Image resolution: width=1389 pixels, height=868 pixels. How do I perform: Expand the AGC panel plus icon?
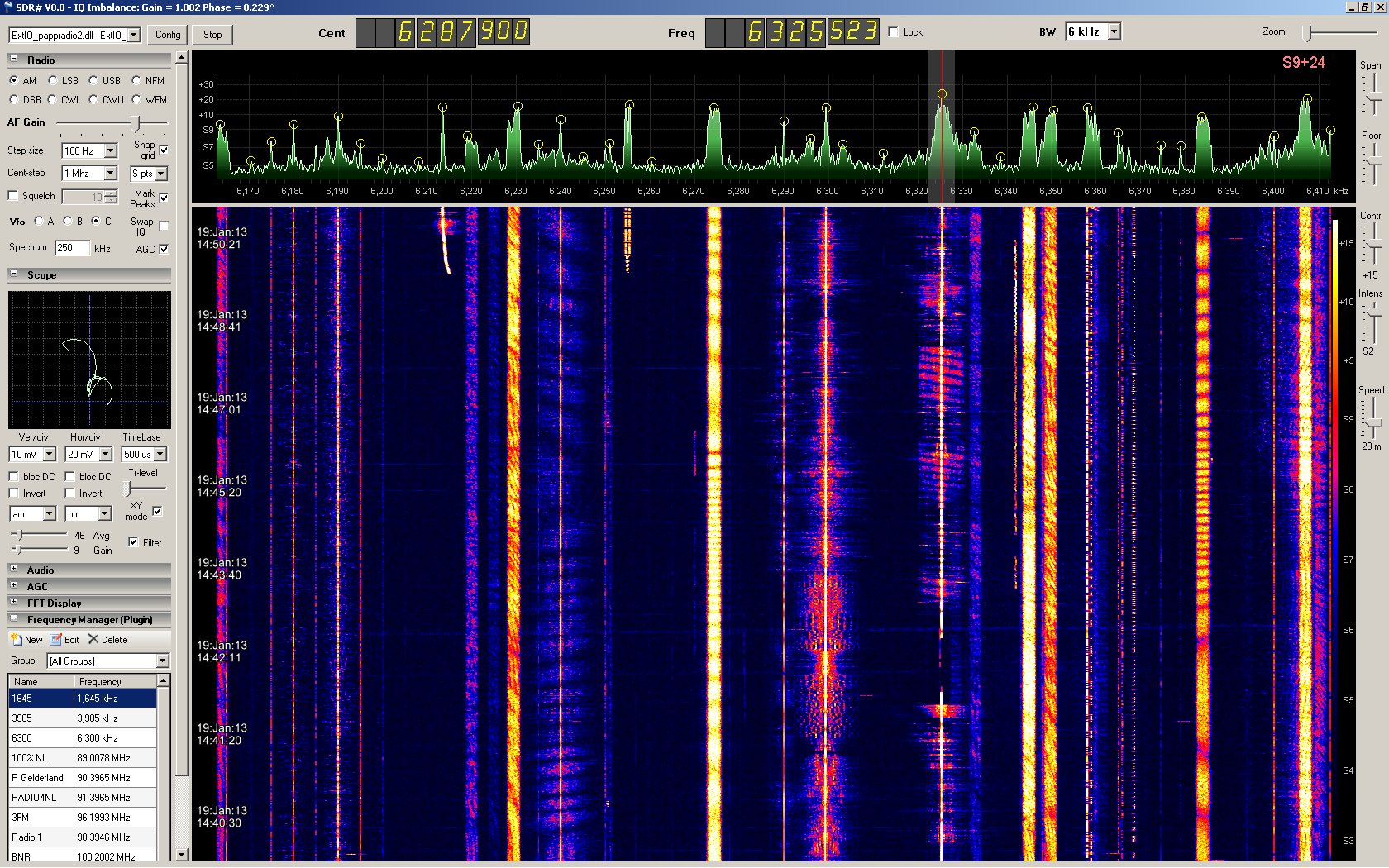(x=13, y=586)
